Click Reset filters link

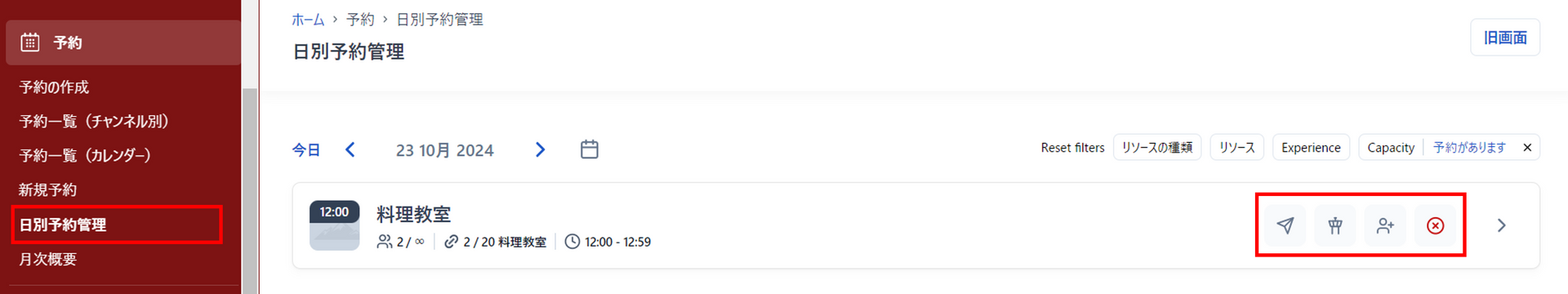1072,148
